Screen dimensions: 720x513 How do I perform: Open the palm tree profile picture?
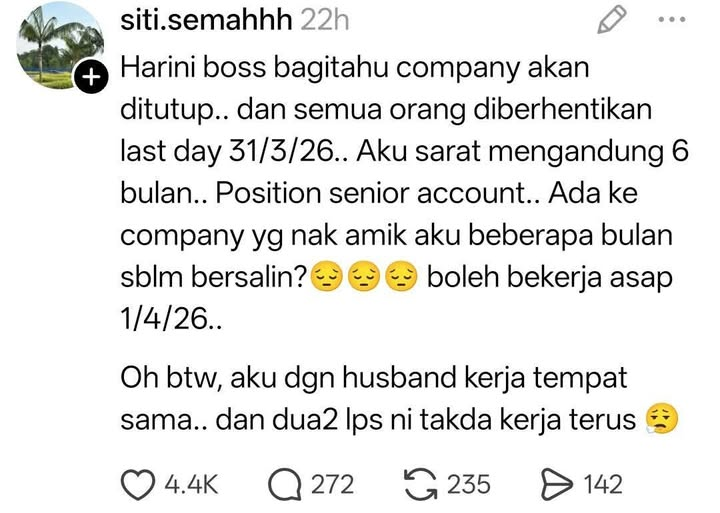point(60,46)
